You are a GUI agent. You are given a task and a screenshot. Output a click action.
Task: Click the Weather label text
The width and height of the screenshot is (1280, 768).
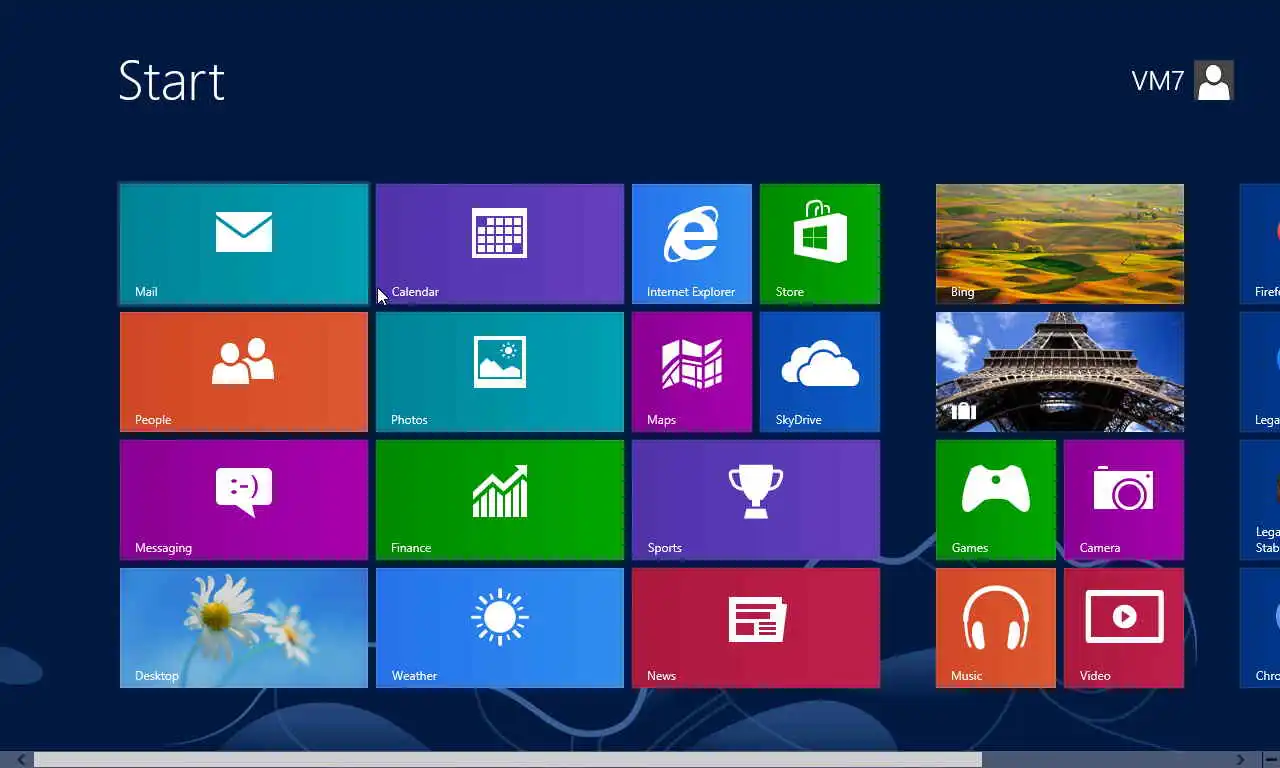click(x=414, y=676)
